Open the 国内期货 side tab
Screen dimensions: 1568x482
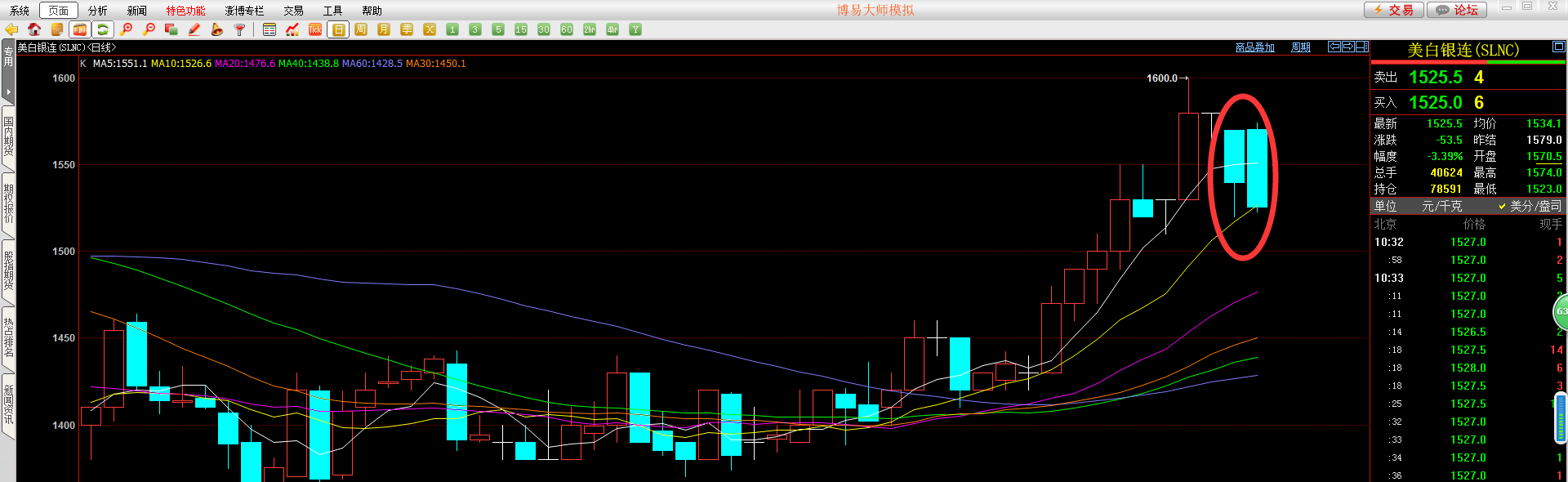8,136
